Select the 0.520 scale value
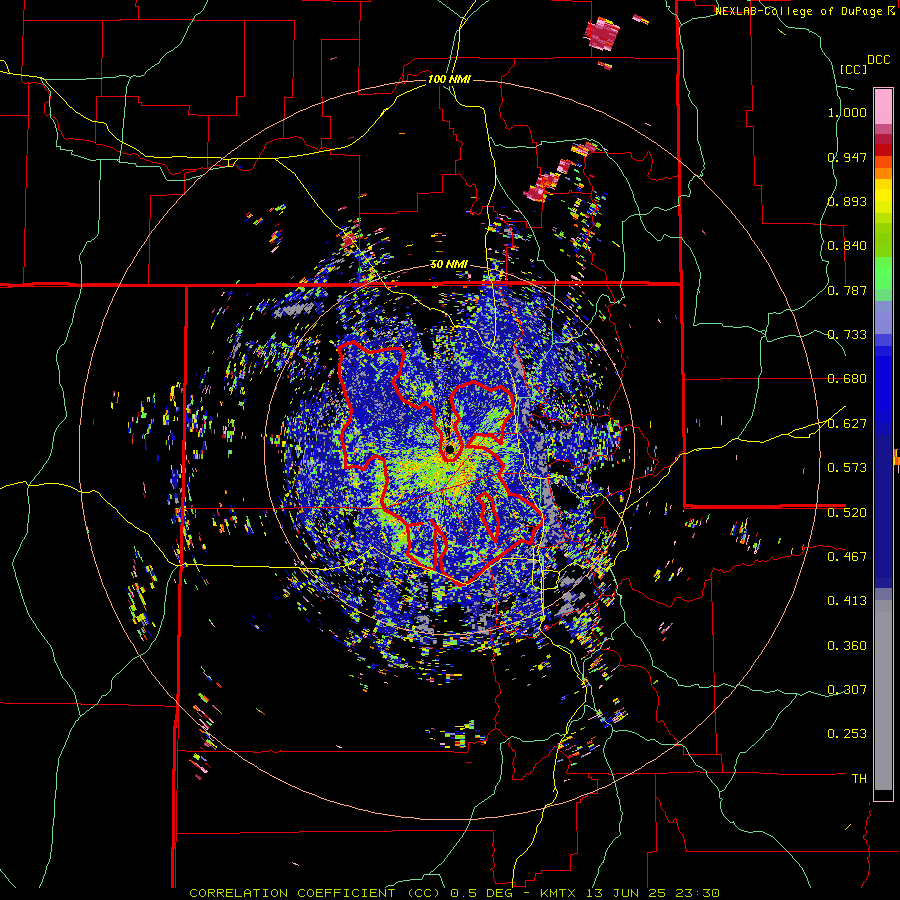The image size is (900, 900). point(847,512)
